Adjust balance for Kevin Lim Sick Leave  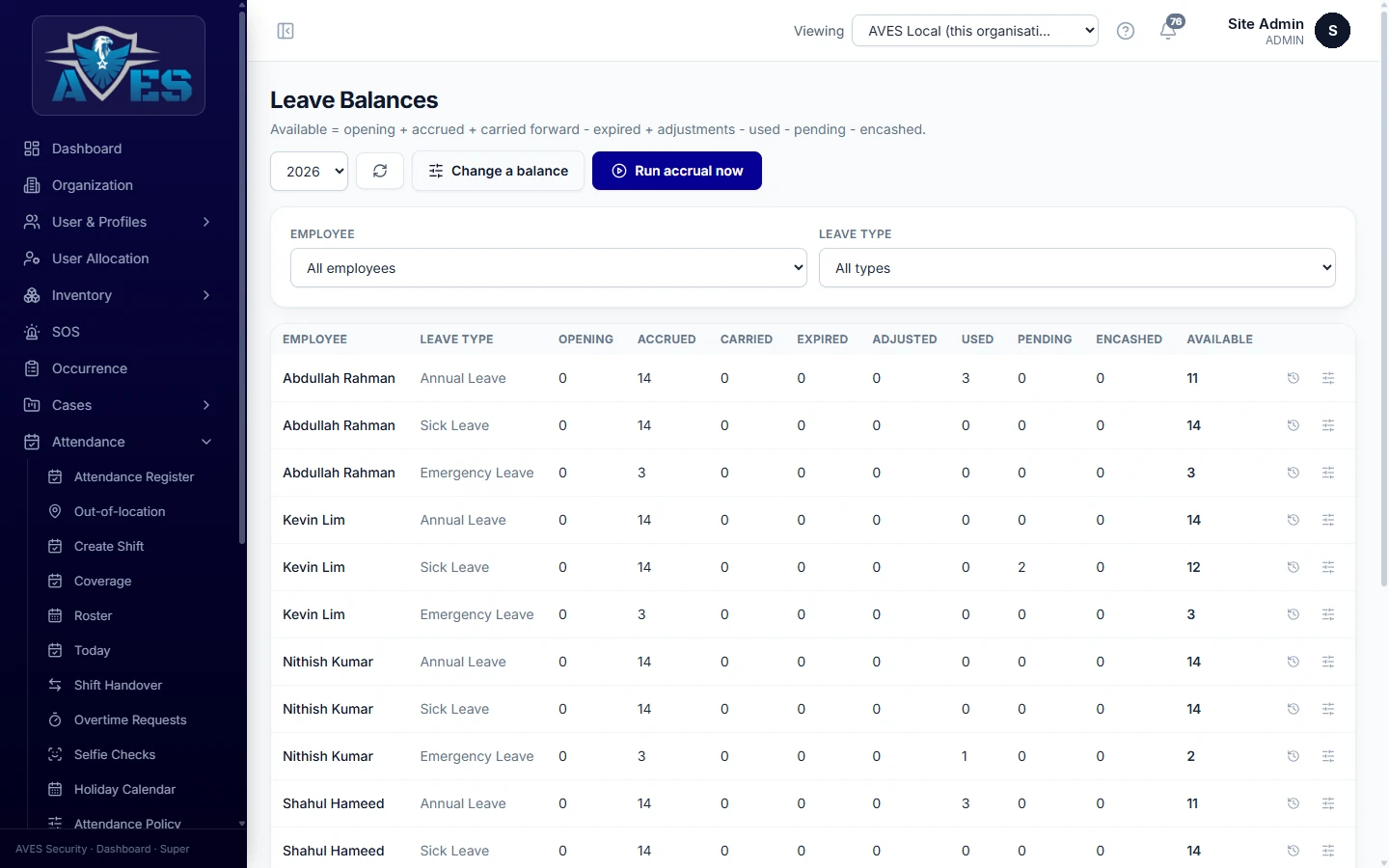1328,567
